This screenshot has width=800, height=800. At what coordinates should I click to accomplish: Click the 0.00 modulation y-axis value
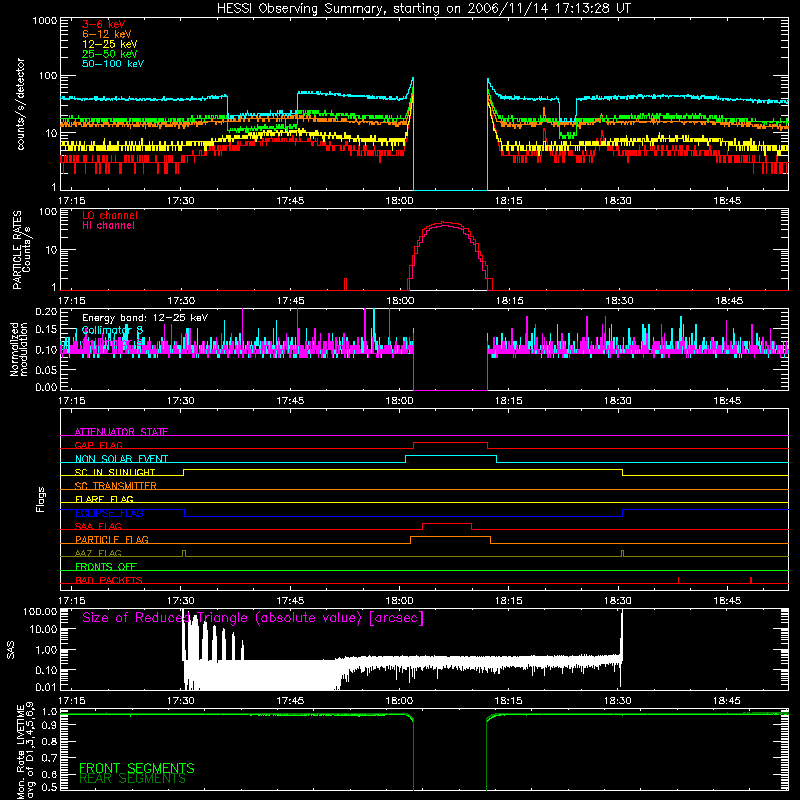click(x=46, y=387)
